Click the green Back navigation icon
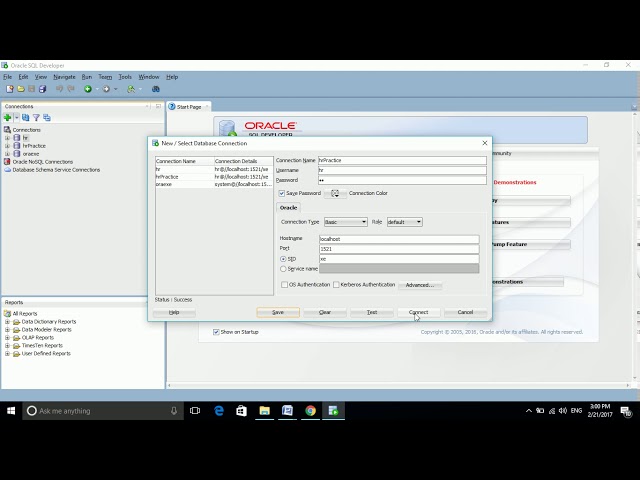This screenshot has width=640, height=480. pyautogui.click(x=88, y=89)
